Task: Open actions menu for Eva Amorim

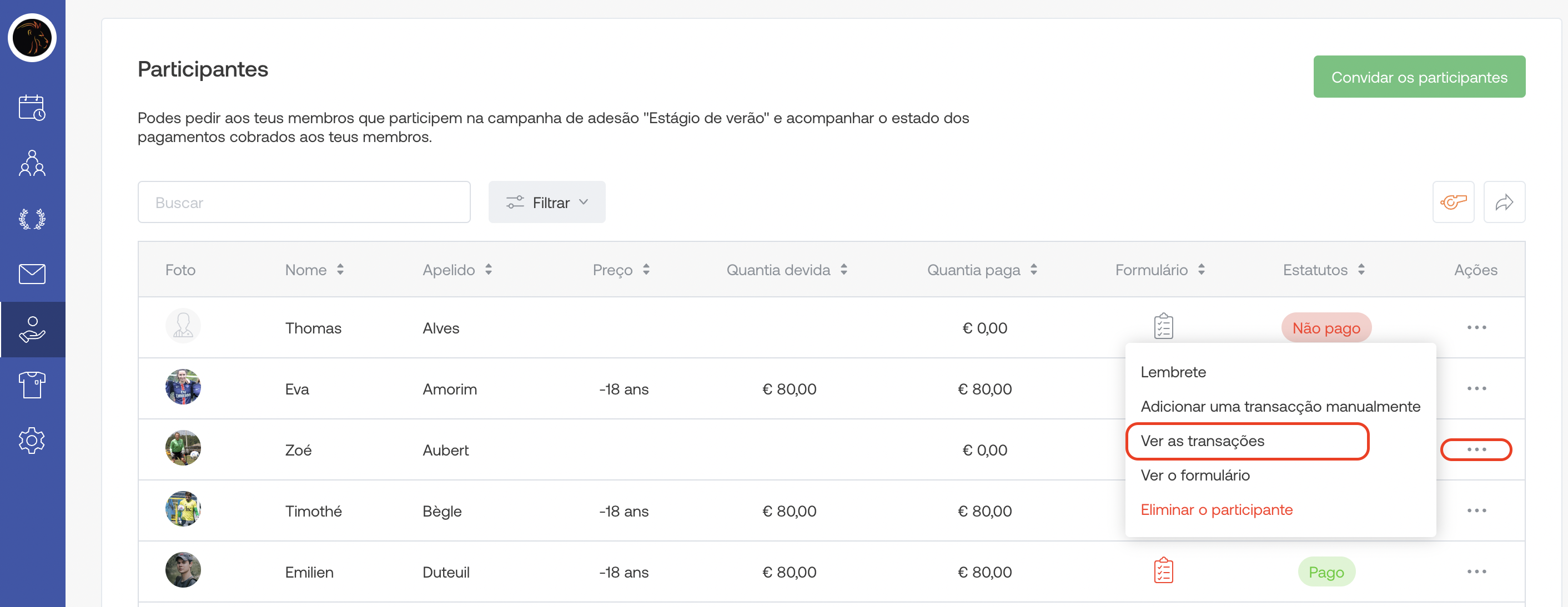Action: (x=1475, y=388)
